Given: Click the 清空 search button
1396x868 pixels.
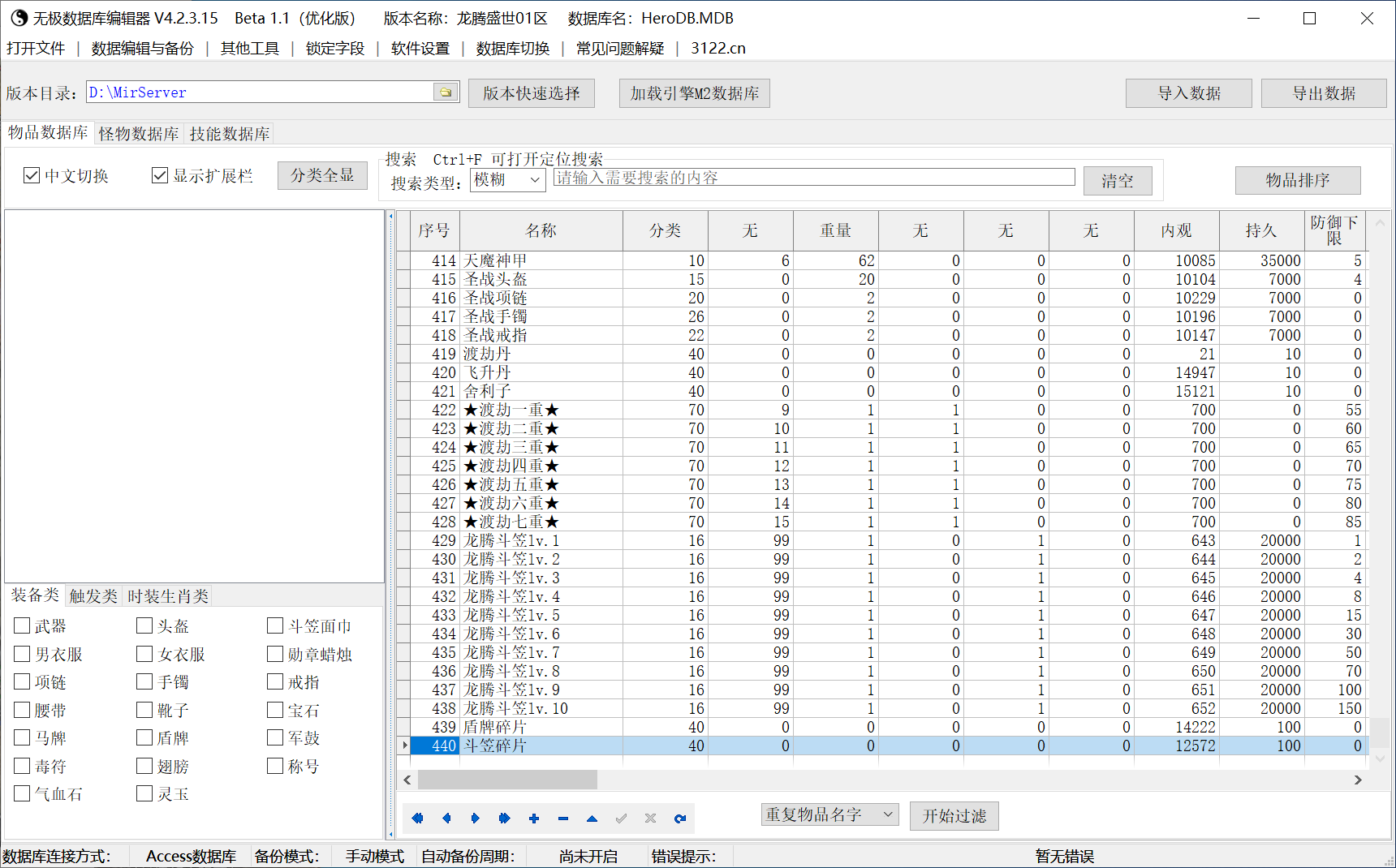Looking at the screenshot, I should 1118,181.
